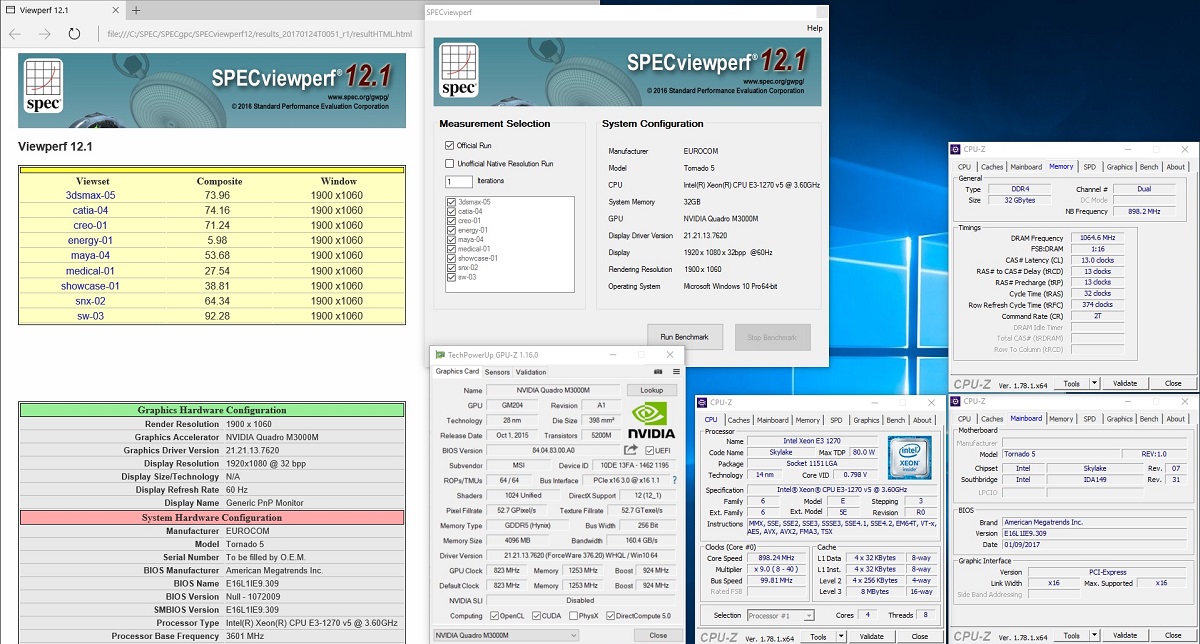Open a new browser tab with plus icon
1200x644 pixels.
click(136, 10)
